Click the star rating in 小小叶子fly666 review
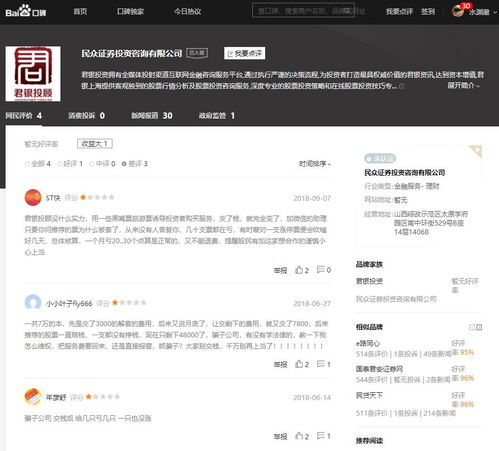Viewport: 499px width, 451px height. click(x=129, y=303)
